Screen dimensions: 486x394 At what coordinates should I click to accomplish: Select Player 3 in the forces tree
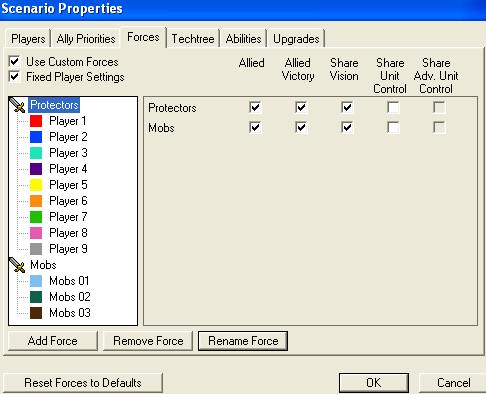(x=68, y=153)
